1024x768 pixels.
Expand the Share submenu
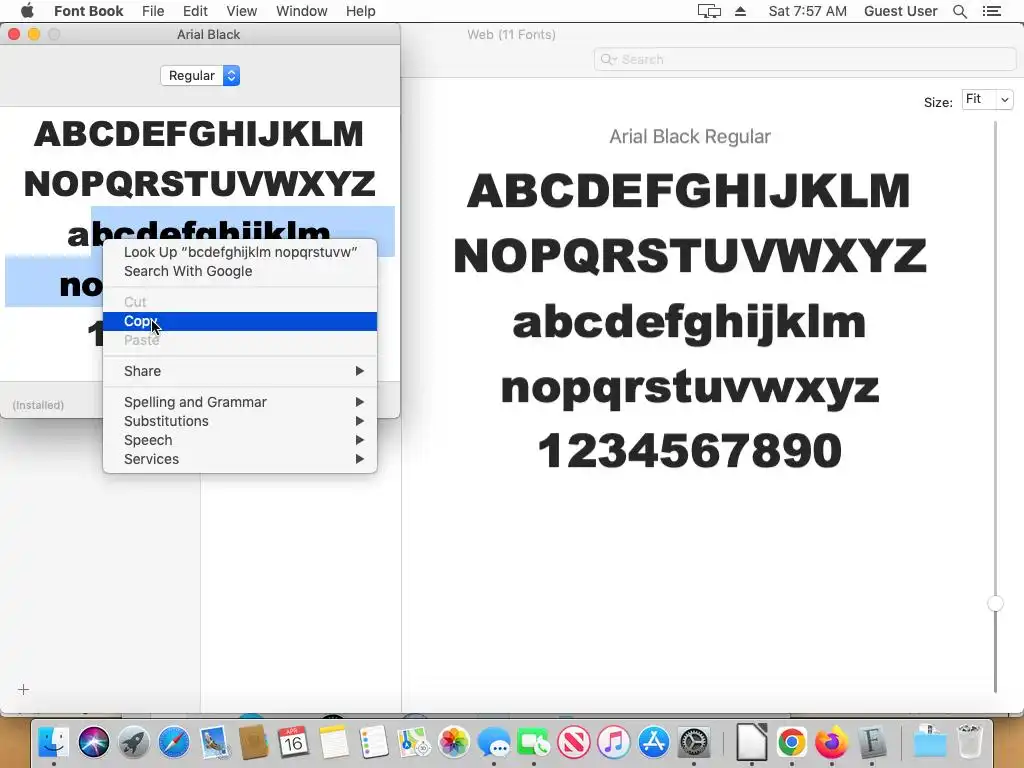coord(240,371)
